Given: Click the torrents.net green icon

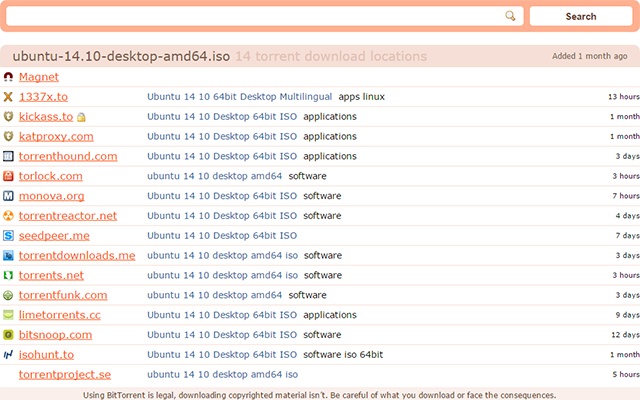Looking at the screenshot, I should pos(8,275).
